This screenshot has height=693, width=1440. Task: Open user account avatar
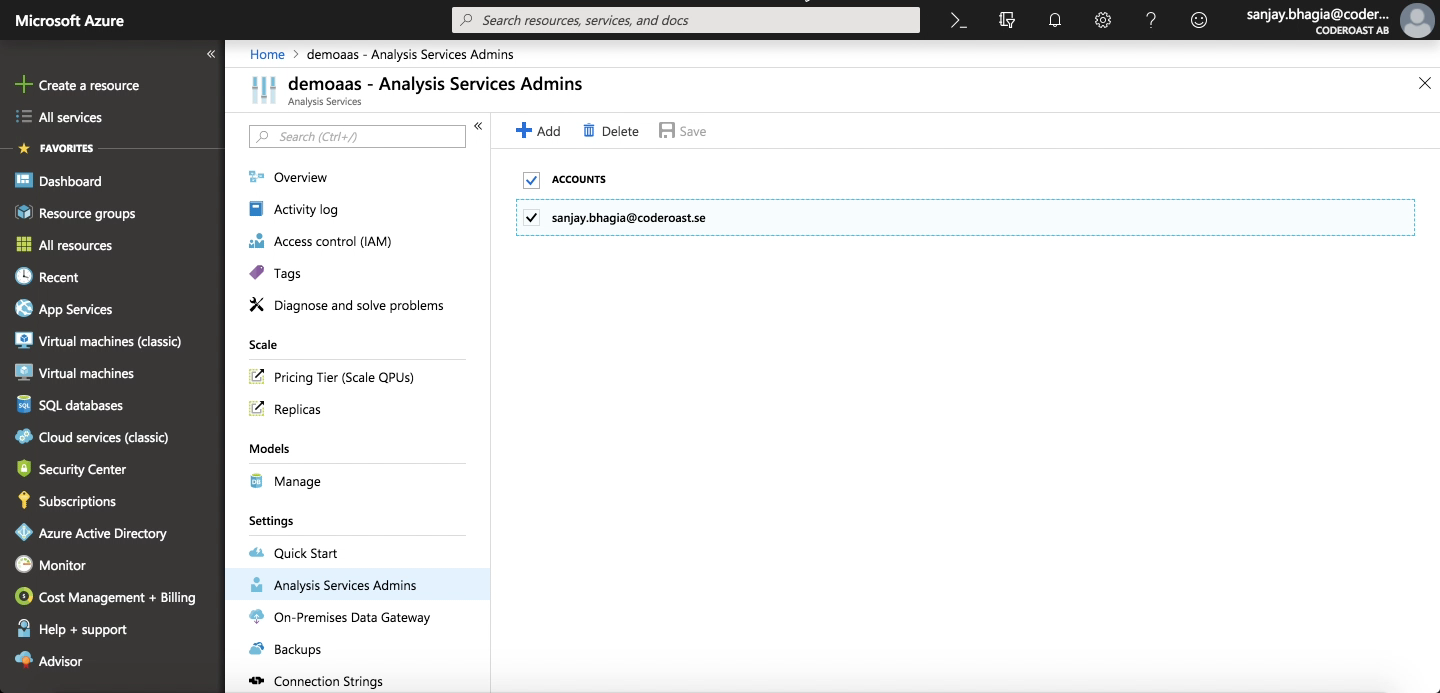1417,20
